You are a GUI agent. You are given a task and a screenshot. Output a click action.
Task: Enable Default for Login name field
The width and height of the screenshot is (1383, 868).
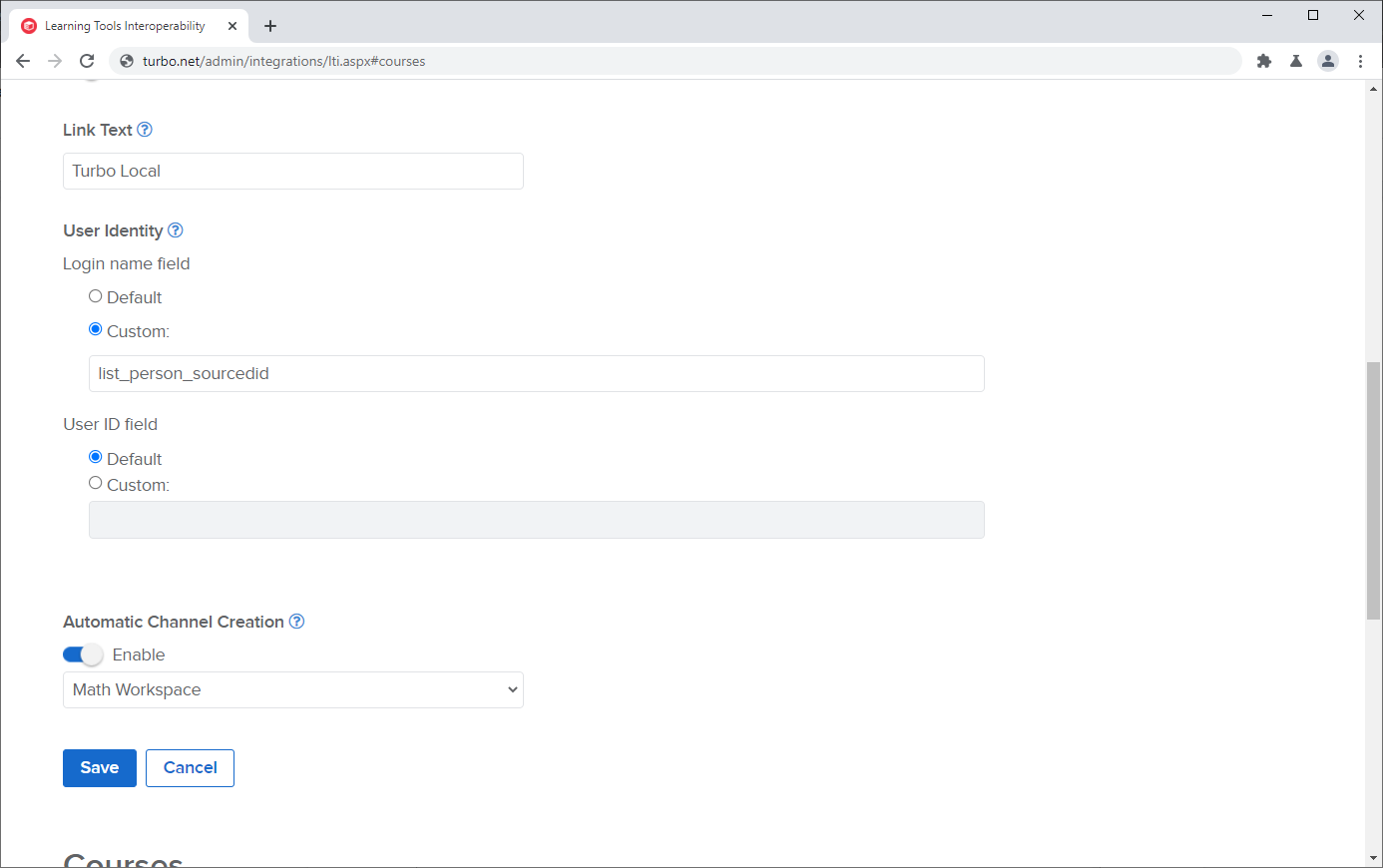tap(95, 295)
